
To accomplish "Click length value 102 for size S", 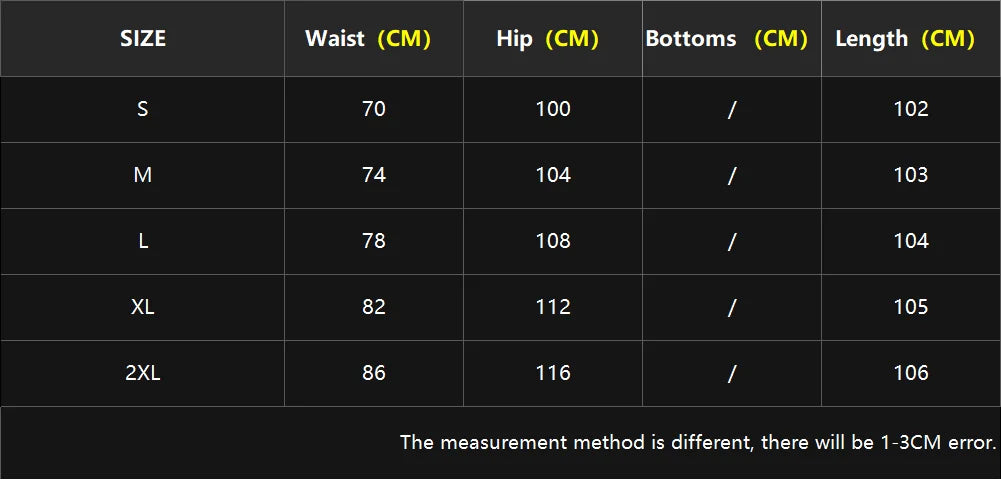I will (x=911, y=109).
